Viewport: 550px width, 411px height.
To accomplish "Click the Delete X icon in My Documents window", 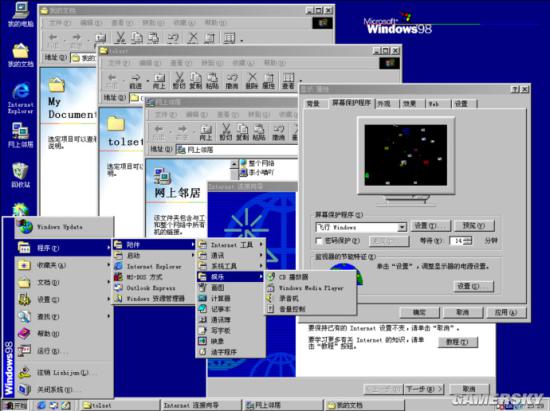I will point(193,38).
